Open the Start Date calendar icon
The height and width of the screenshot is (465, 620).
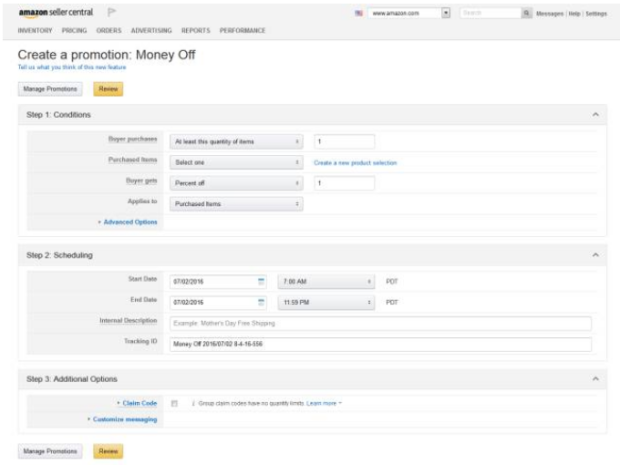pyautogui.click(x=261, y=282)
